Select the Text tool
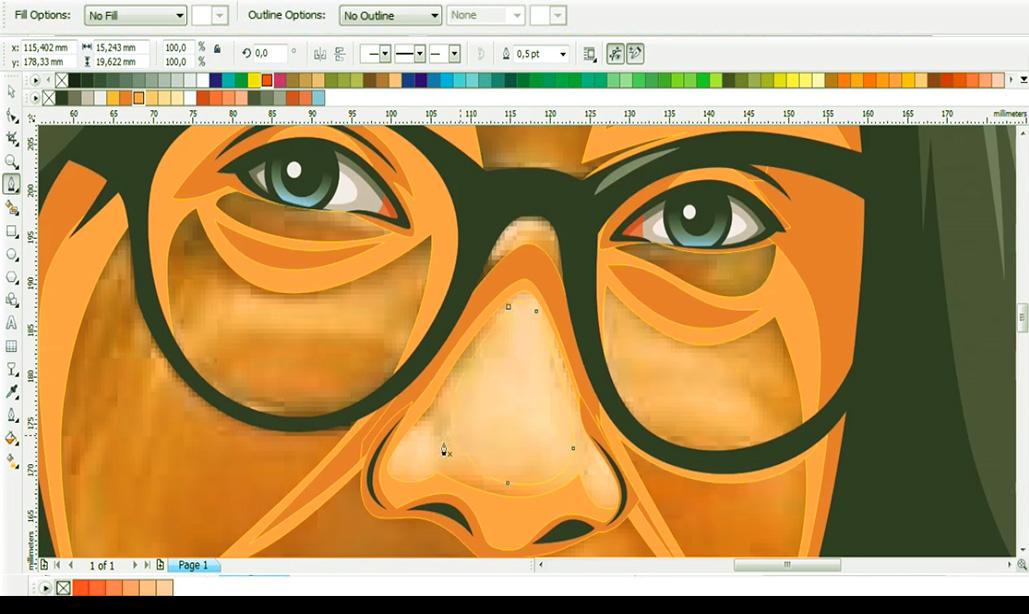Viewport: 1029px width, 614px height. click(12, 323)
